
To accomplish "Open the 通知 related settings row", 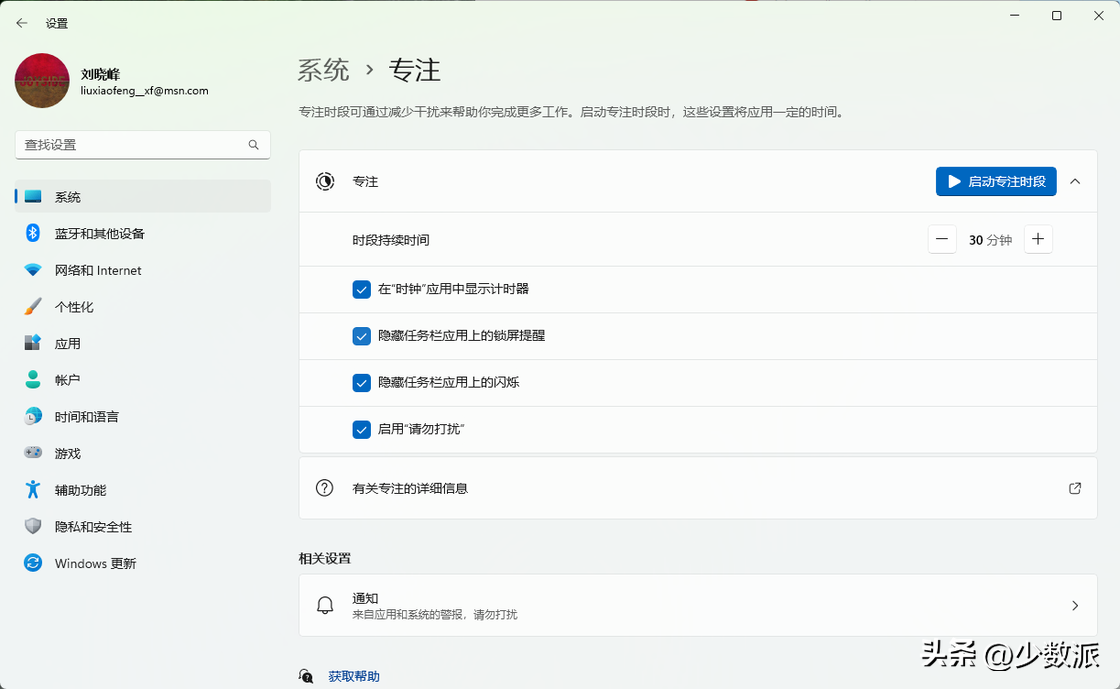I will (x=698, y=605).
